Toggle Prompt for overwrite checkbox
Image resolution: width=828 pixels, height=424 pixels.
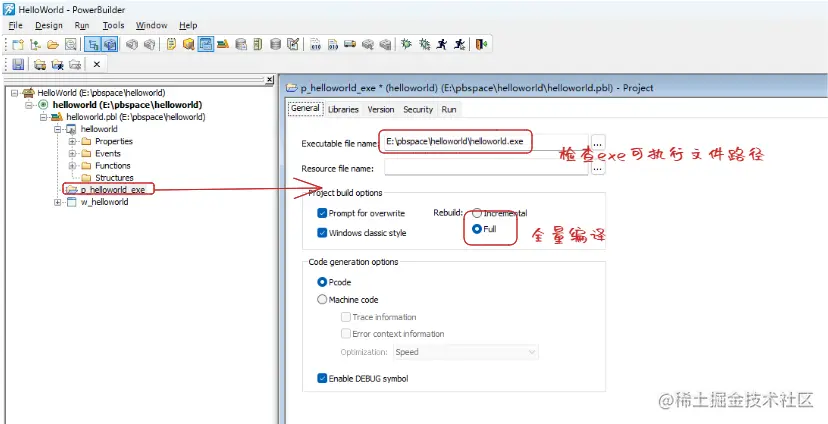tap(322, 213)
